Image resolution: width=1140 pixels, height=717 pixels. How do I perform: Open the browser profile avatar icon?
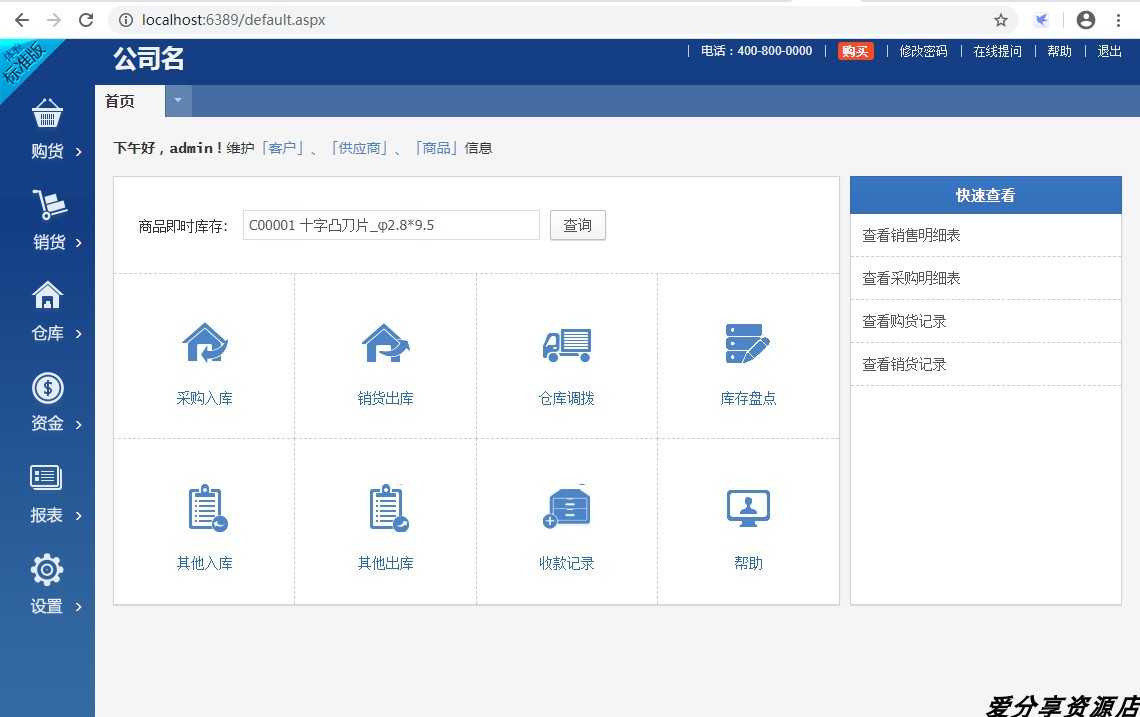1085,20
